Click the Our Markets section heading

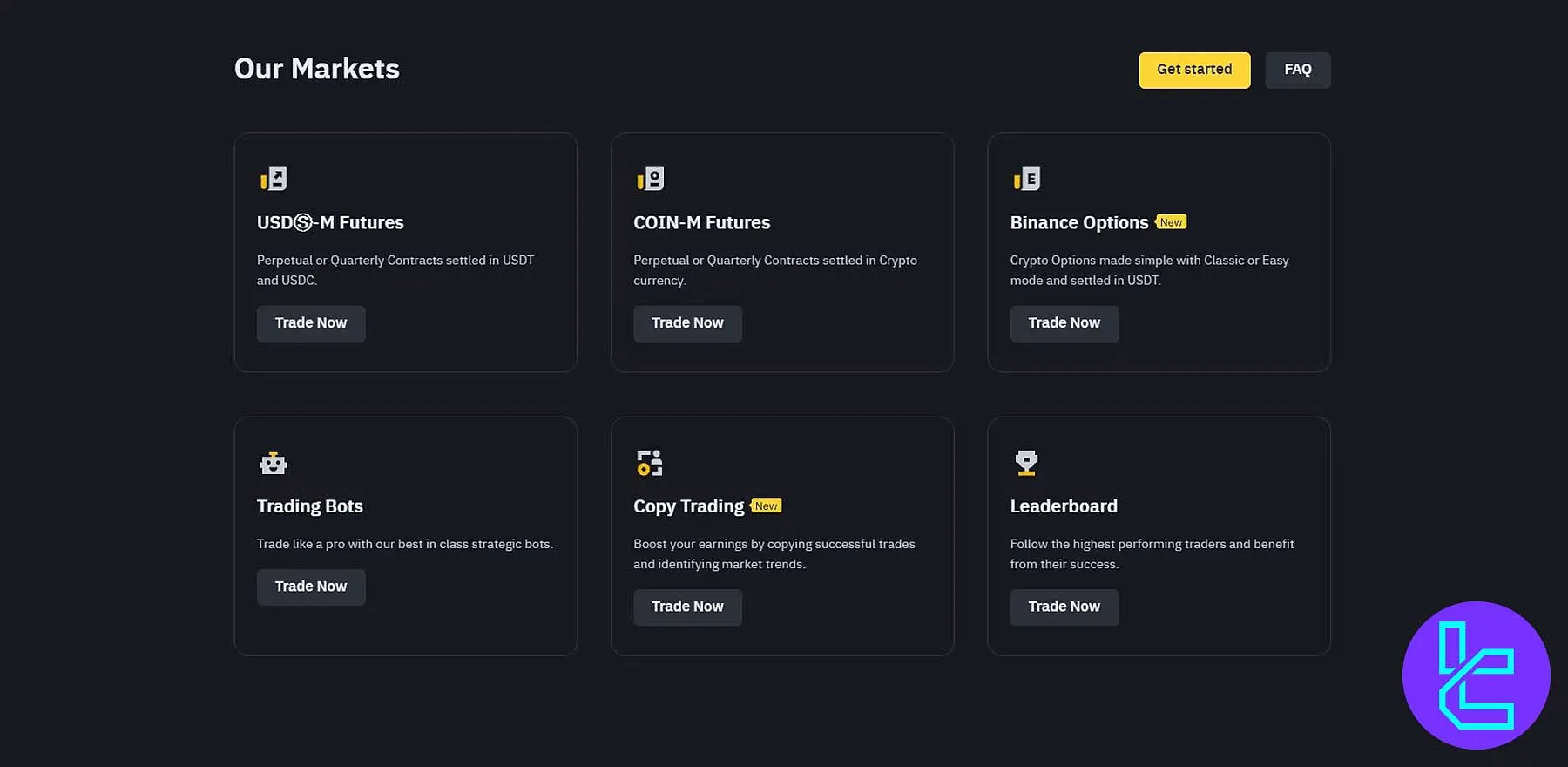point(317,69)
